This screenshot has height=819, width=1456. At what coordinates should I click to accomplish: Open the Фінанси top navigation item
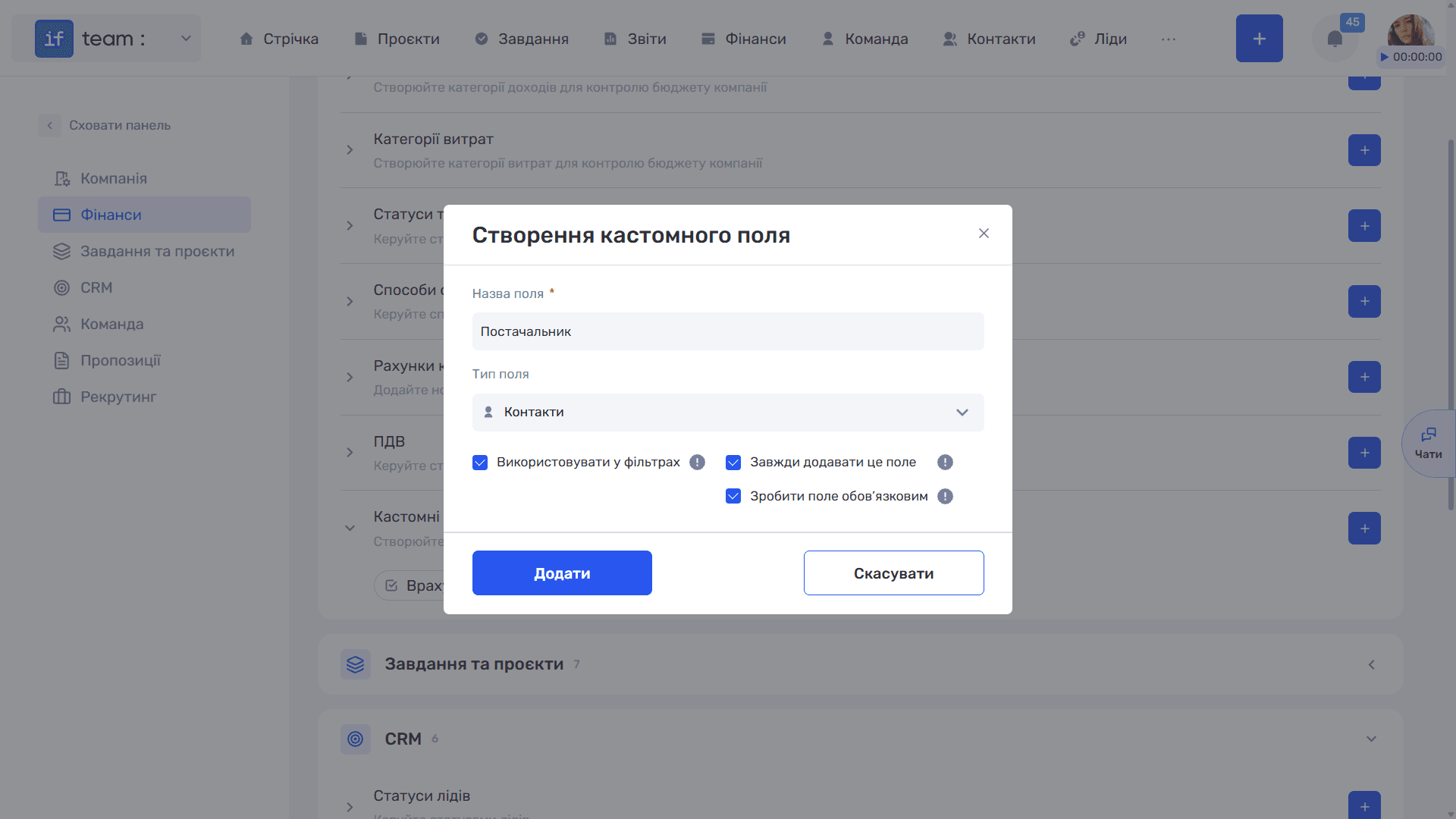[x=744, y=39]
